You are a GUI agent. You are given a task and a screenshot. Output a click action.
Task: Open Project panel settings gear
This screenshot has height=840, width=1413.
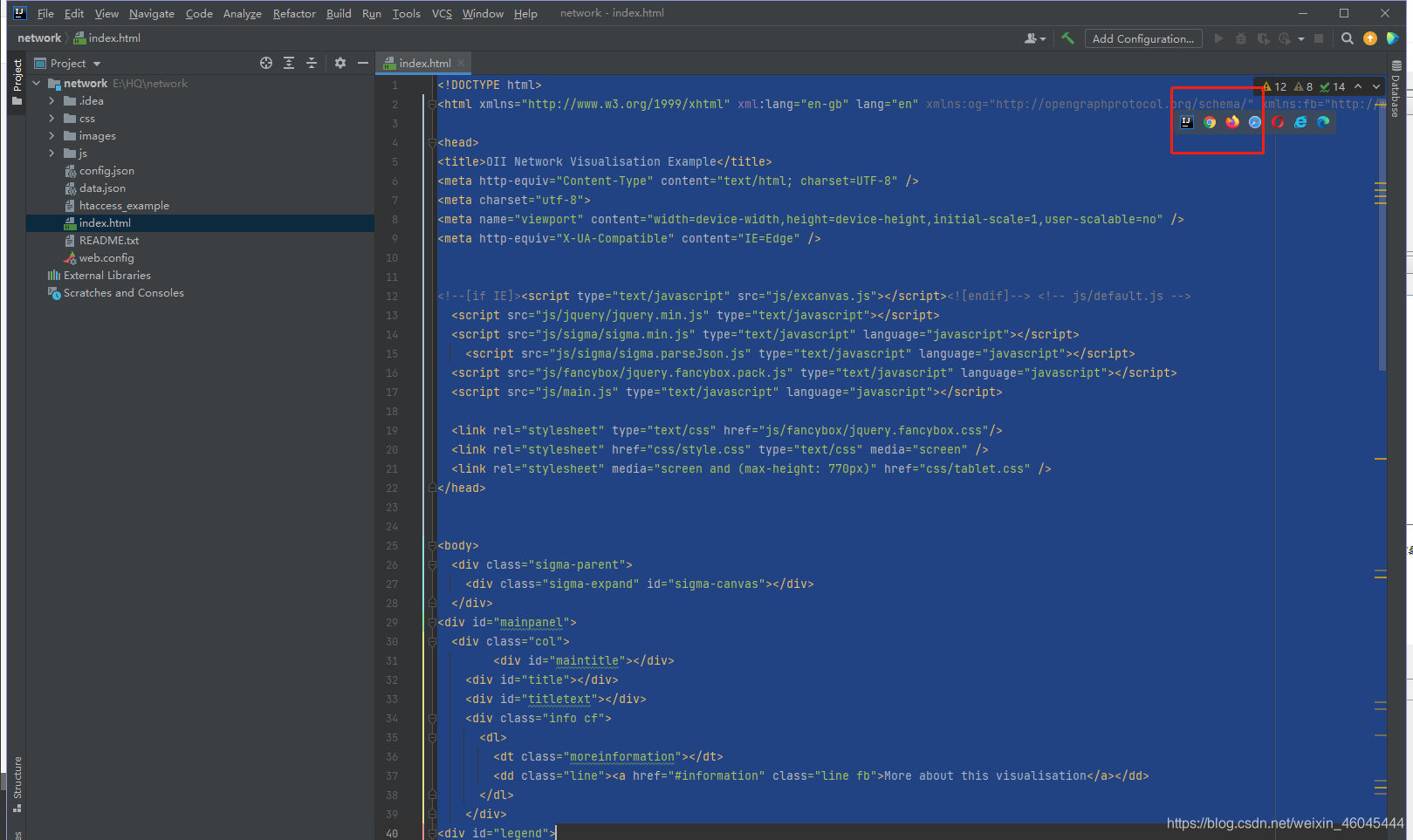[x=340, y=63]
